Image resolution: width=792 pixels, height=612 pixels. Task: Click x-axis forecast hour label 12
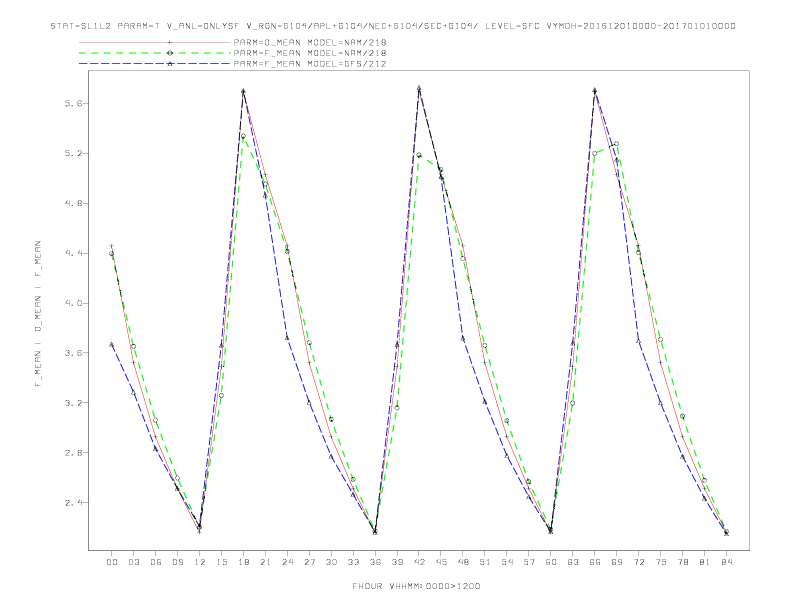click(200, 562)
